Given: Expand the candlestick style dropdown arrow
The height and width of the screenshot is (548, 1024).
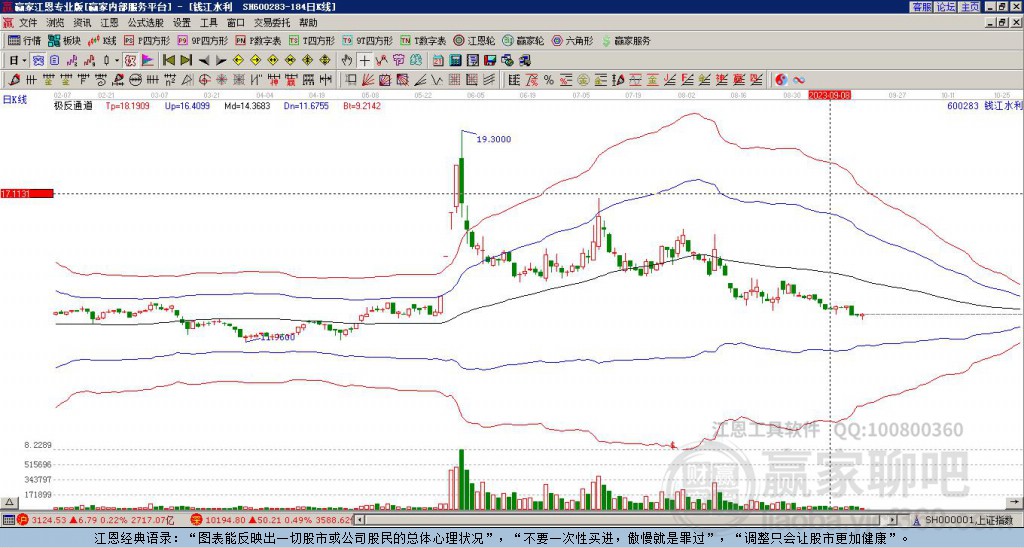Looking at the screenshot, I should click(117, 61).
